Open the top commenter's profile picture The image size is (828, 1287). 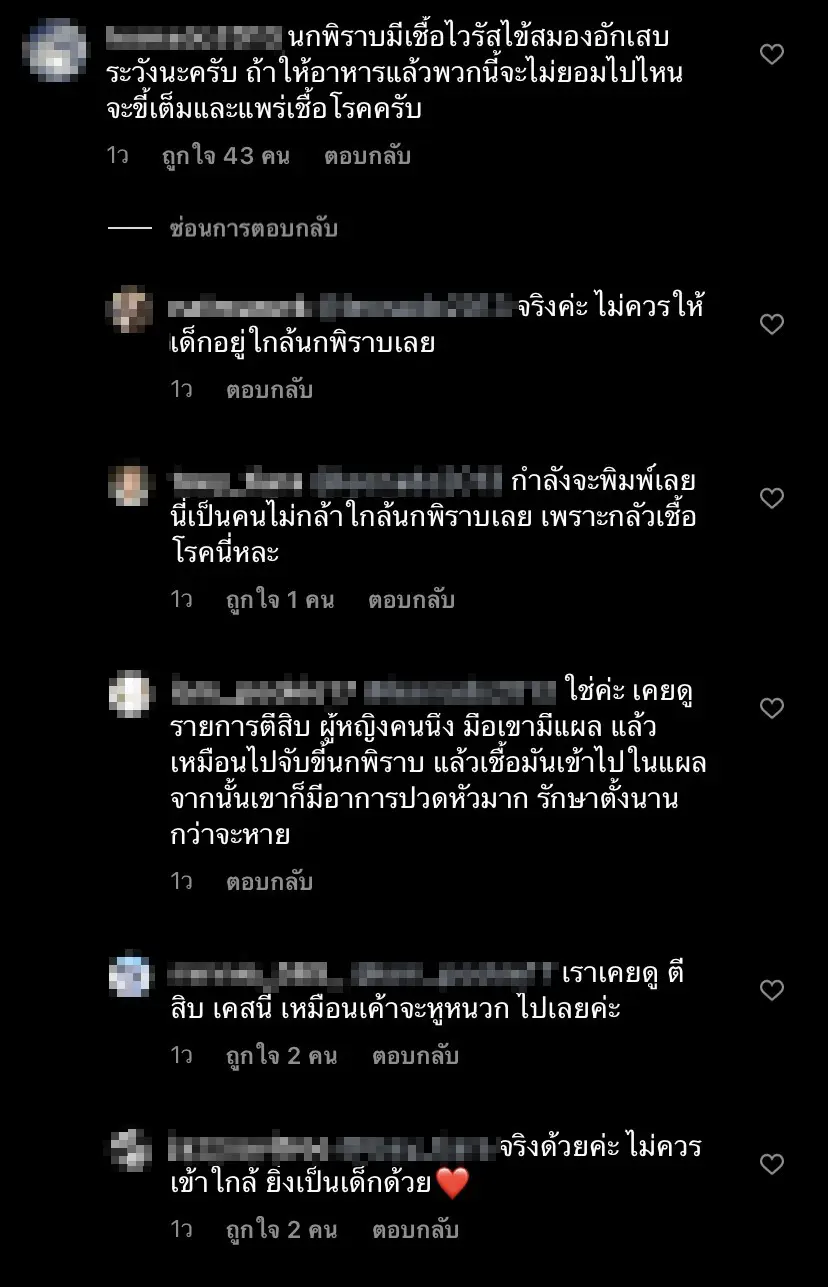53,48
